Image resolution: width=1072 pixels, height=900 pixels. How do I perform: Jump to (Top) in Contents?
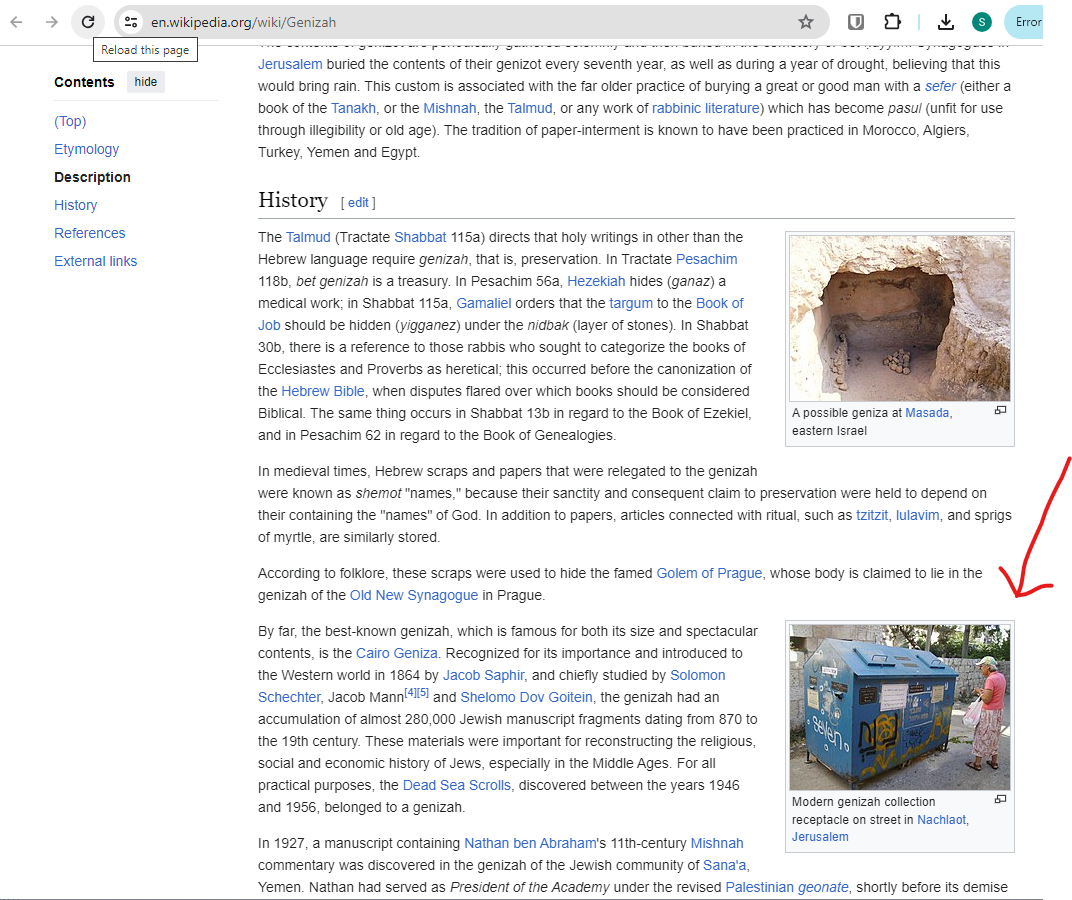tap(70, 121)
